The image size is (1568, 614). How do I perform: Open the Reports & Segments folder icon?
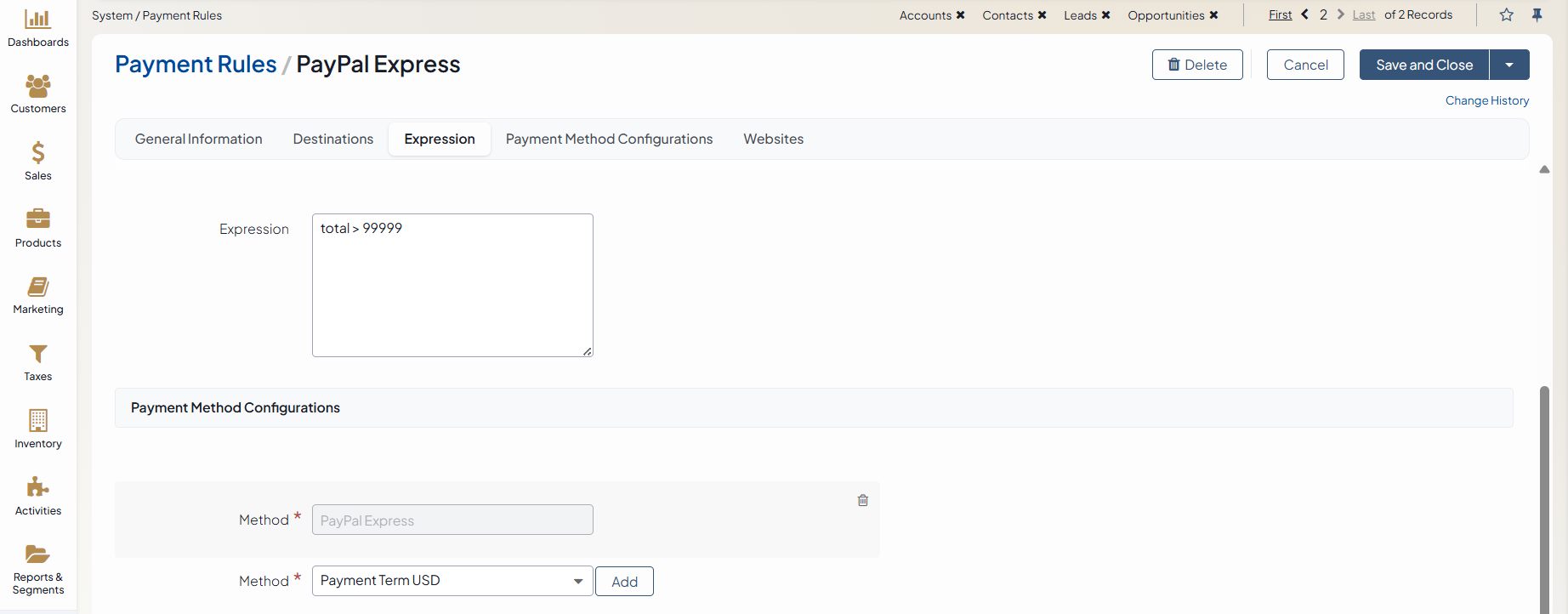click(x=38, y=554)
